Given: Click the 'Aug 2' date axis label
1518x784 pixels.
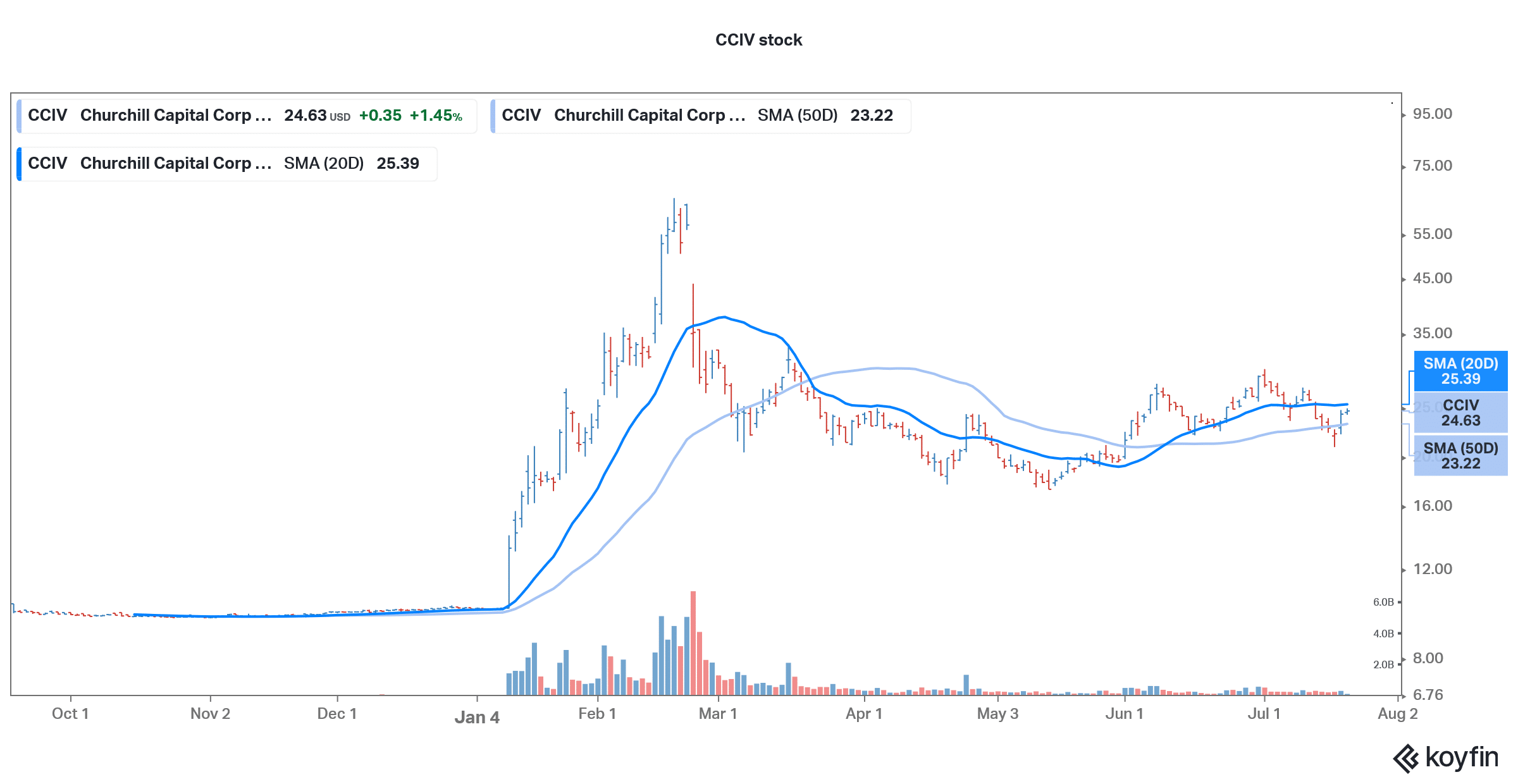Looking at the screenshot, I should [1398, 714].
